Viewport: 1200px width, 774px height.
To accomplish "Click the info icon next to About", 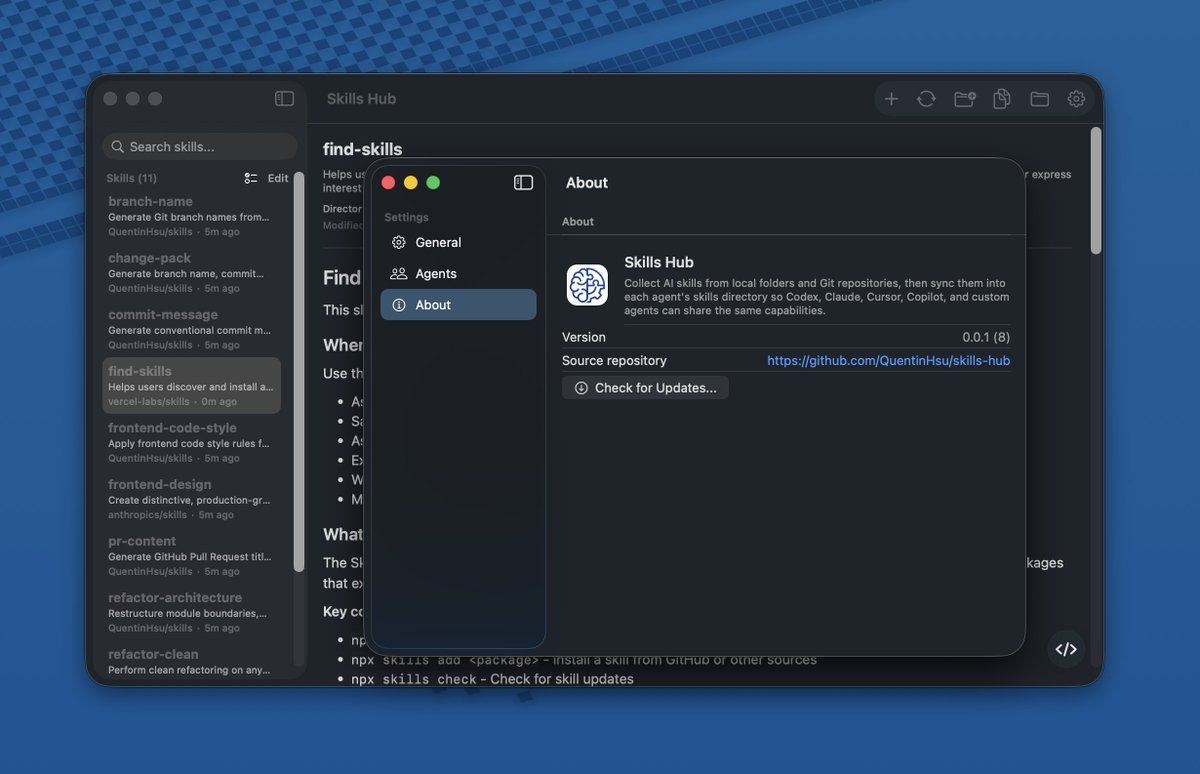I will pos(399,305).
